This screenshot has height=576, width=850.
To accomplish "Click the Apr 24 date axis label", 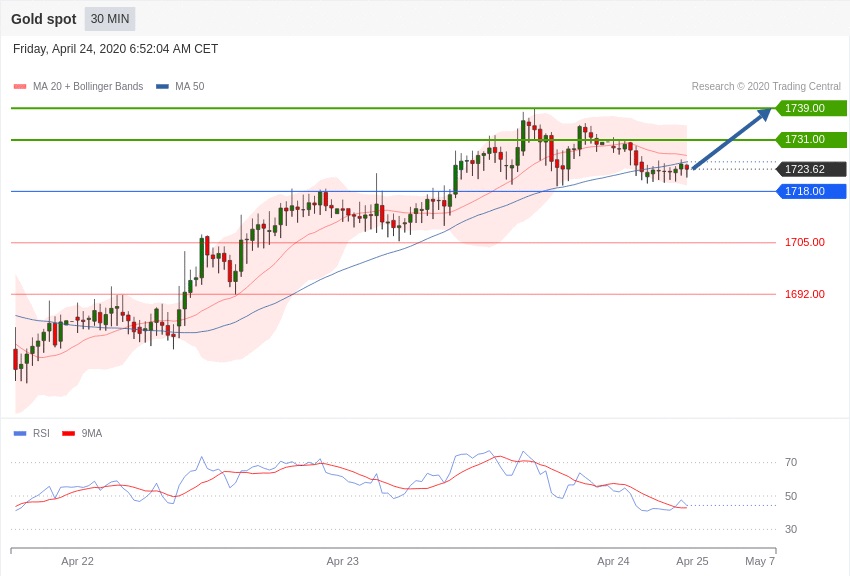I will coord(613,561).
